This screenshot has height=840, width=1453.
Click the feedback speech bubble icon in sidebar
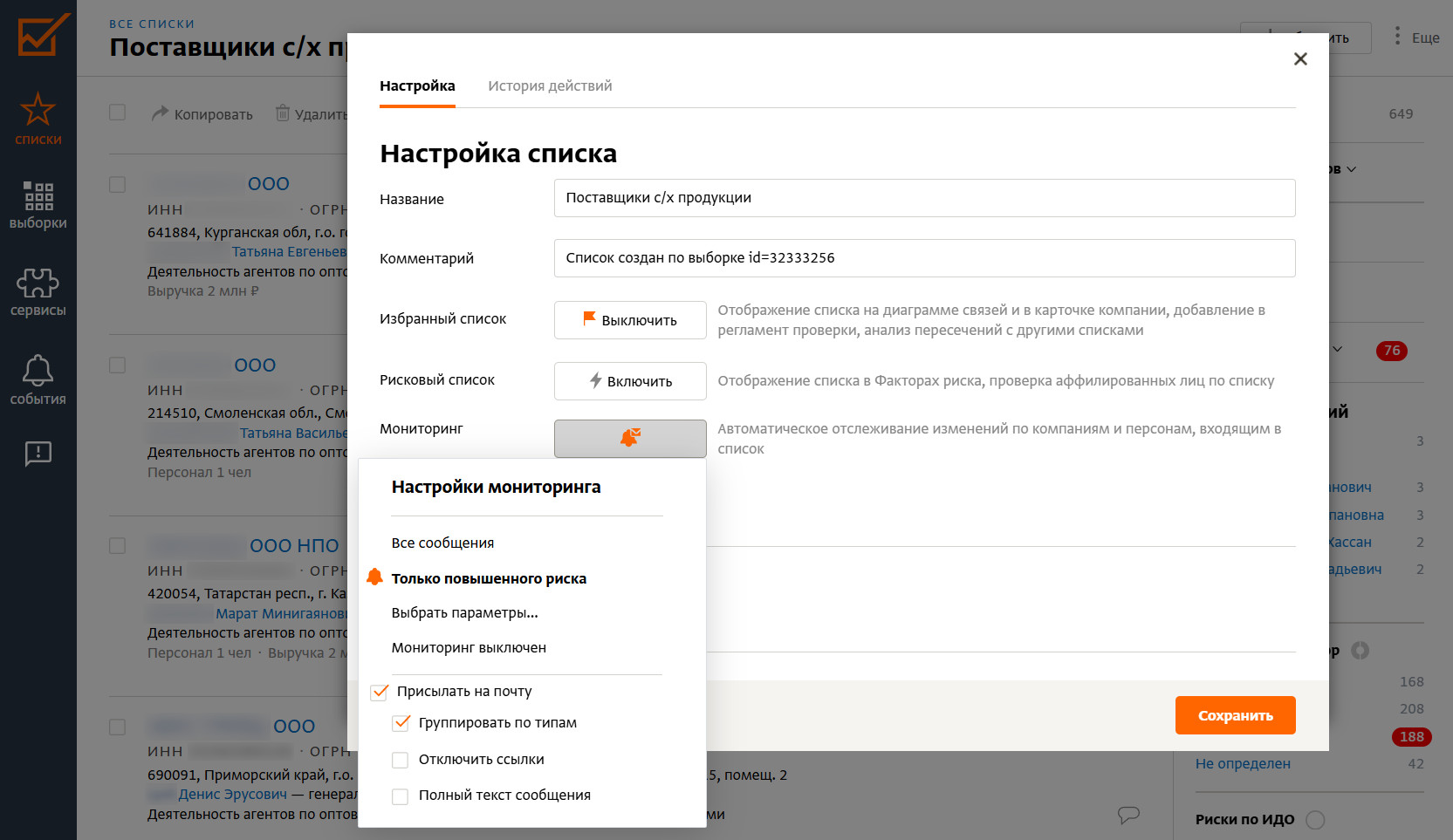38,453
